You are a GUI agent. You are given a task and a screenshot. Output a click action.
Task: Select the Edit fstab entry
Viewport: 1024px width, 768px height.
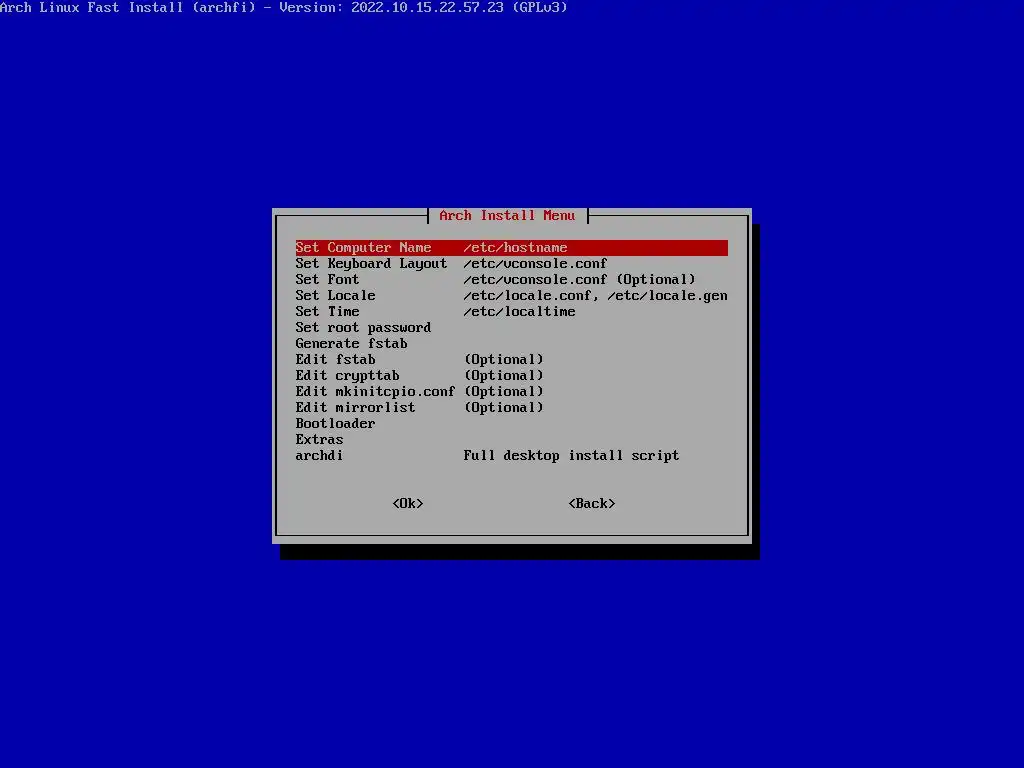pos(511,360)
